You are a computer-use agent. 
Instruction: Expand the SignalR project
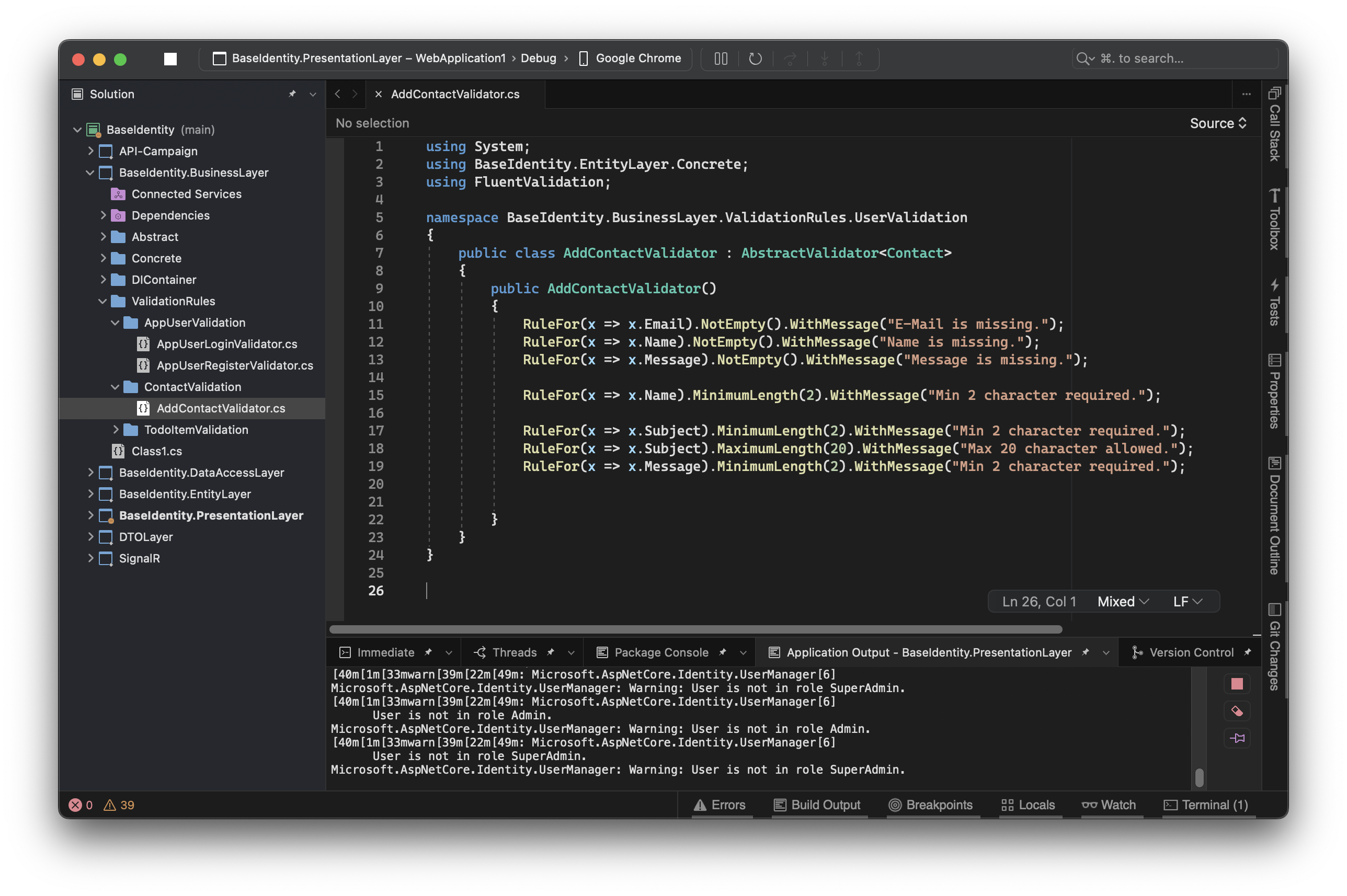click(x=90, y=558)
